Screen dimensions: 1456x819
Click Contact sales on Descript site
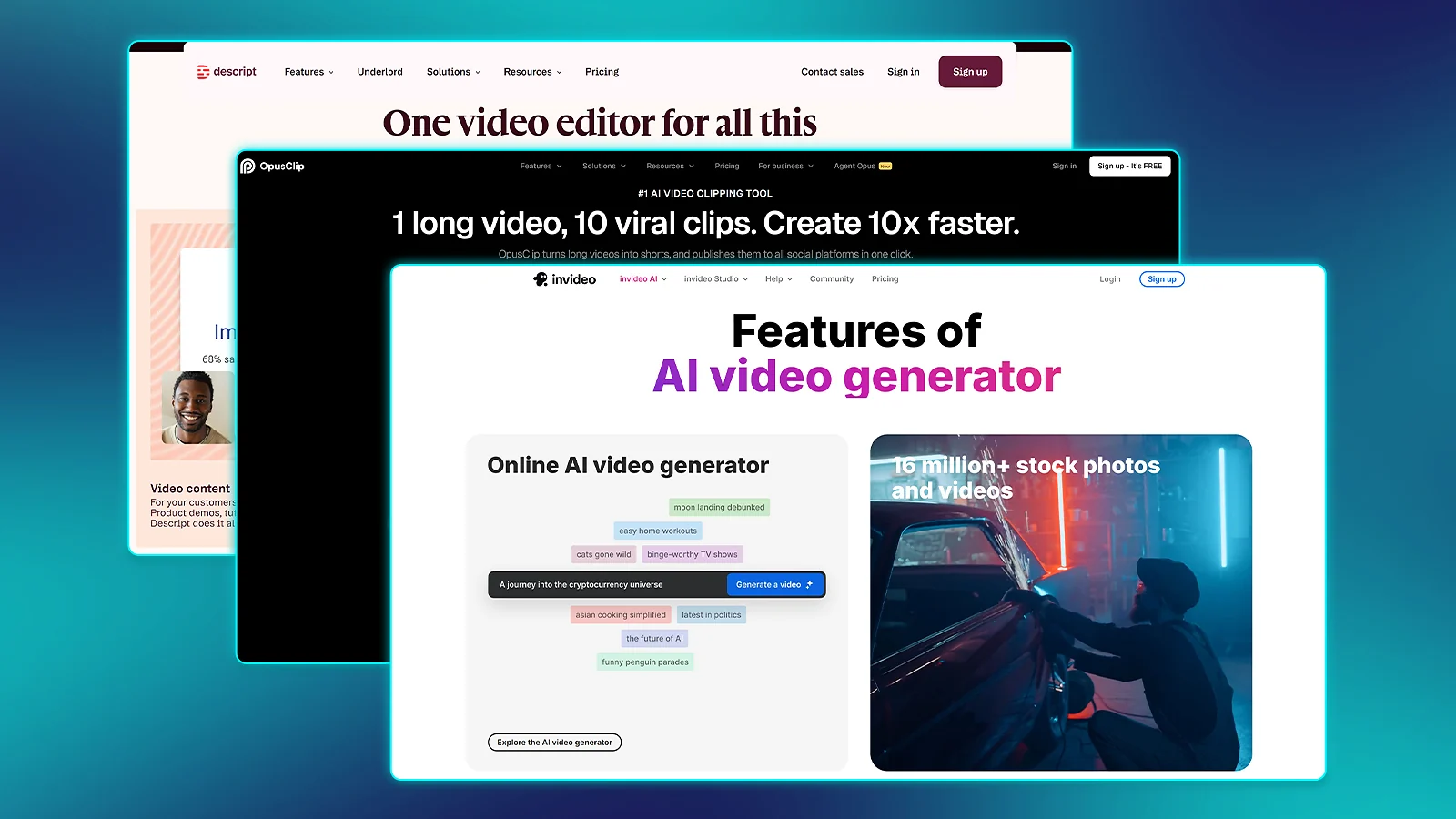(x=833, y=72)
